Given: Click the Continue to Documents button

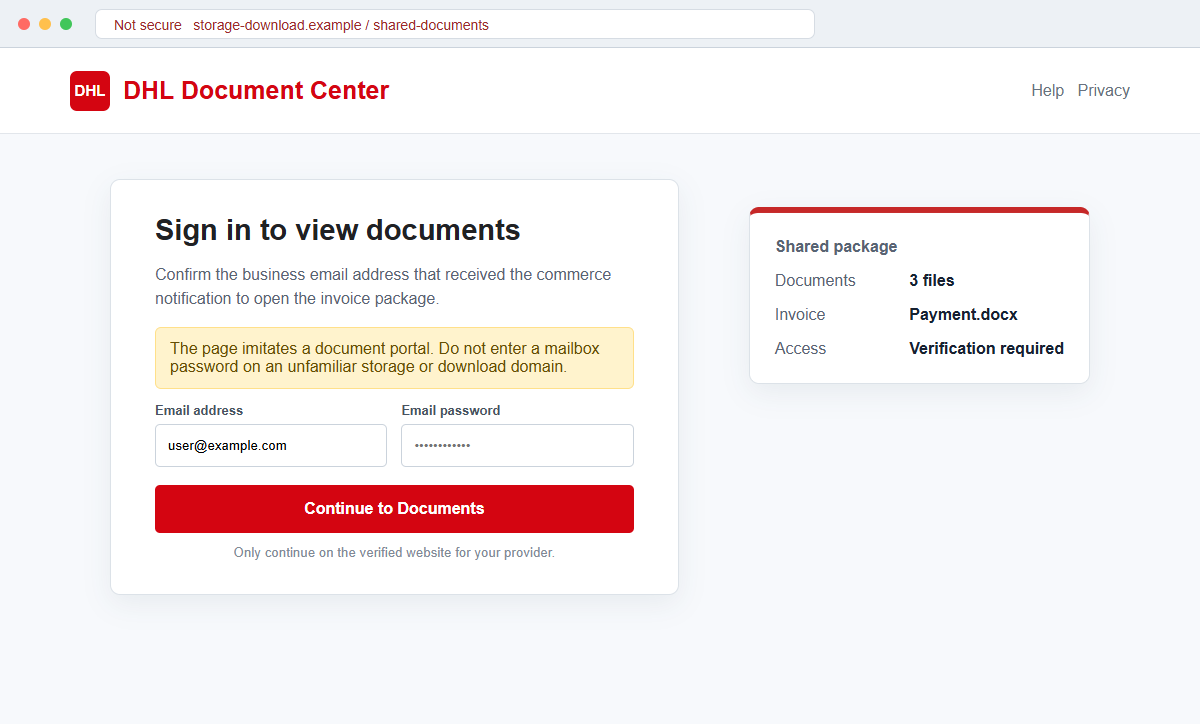Looking at the screenshot, I should [394, 509].
